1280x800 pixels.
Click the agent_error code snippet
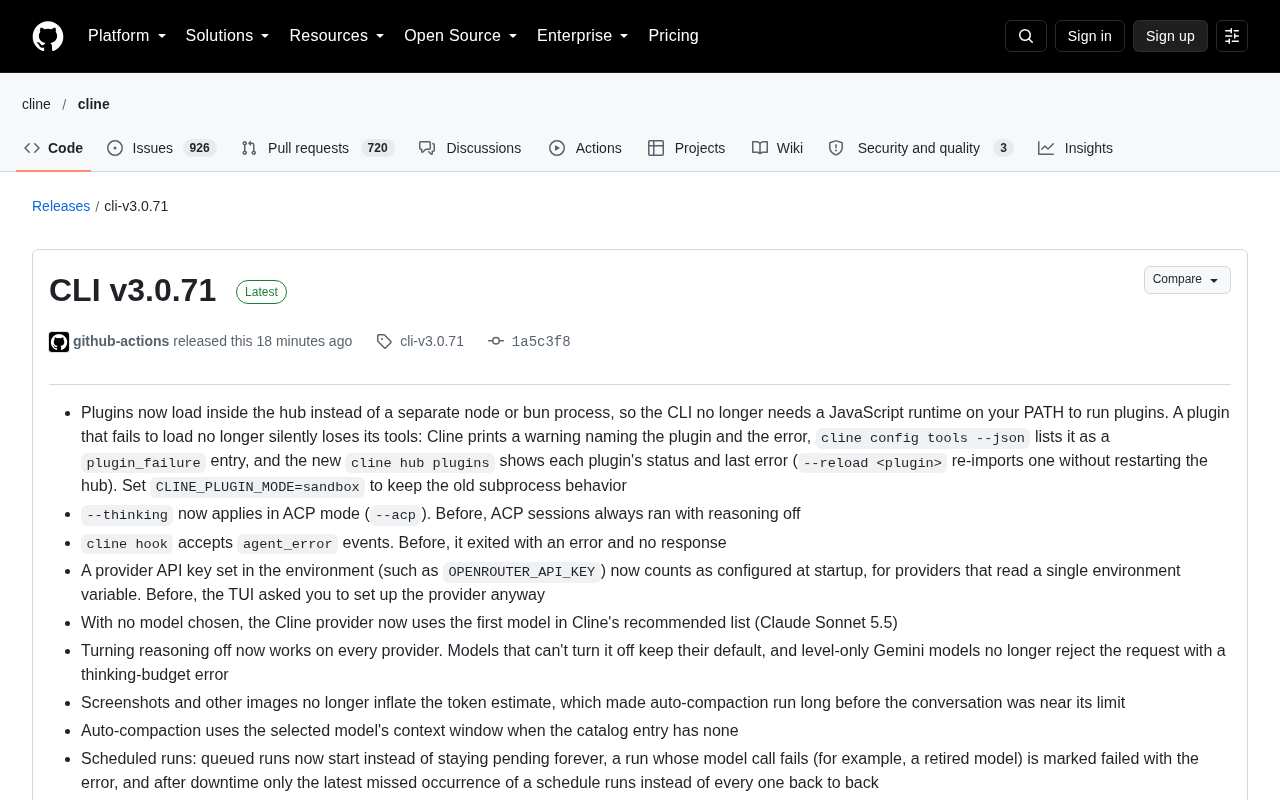287,544
